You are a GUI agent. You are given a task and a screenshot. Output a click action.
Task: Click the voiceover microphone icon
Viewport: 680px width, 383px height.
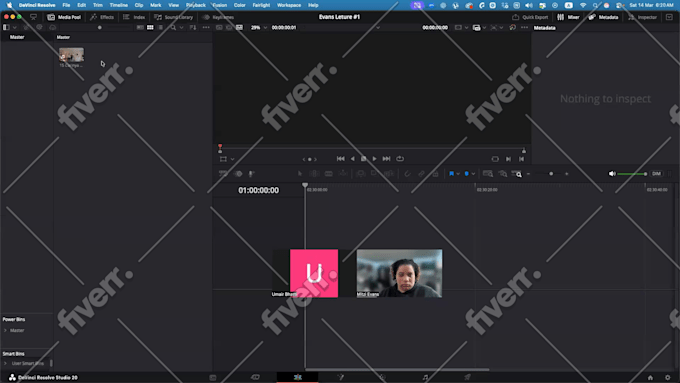coord(251,173)
